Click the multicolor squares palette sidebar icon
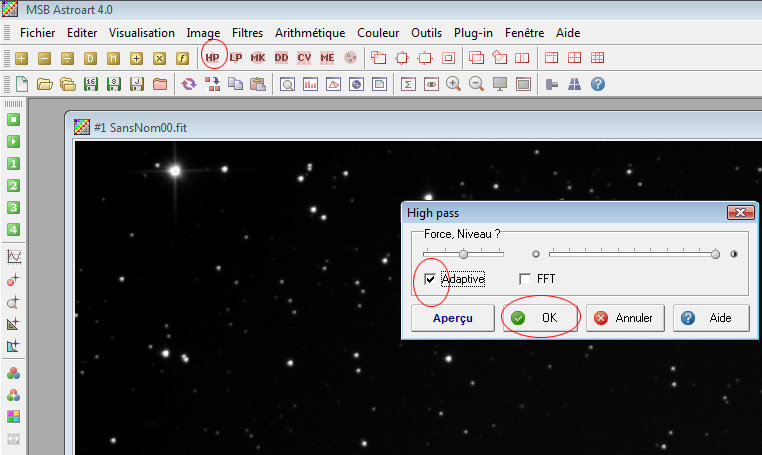 (x=14, y=417)
